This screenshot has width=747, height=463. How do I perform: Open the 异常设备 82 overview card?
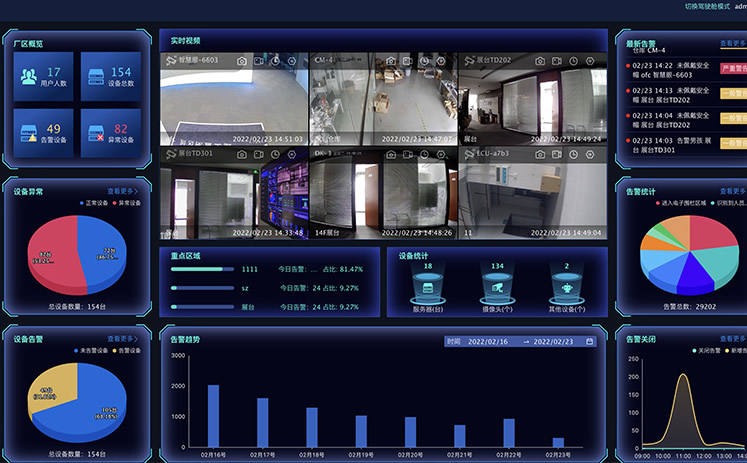click(x=111, y=133)
